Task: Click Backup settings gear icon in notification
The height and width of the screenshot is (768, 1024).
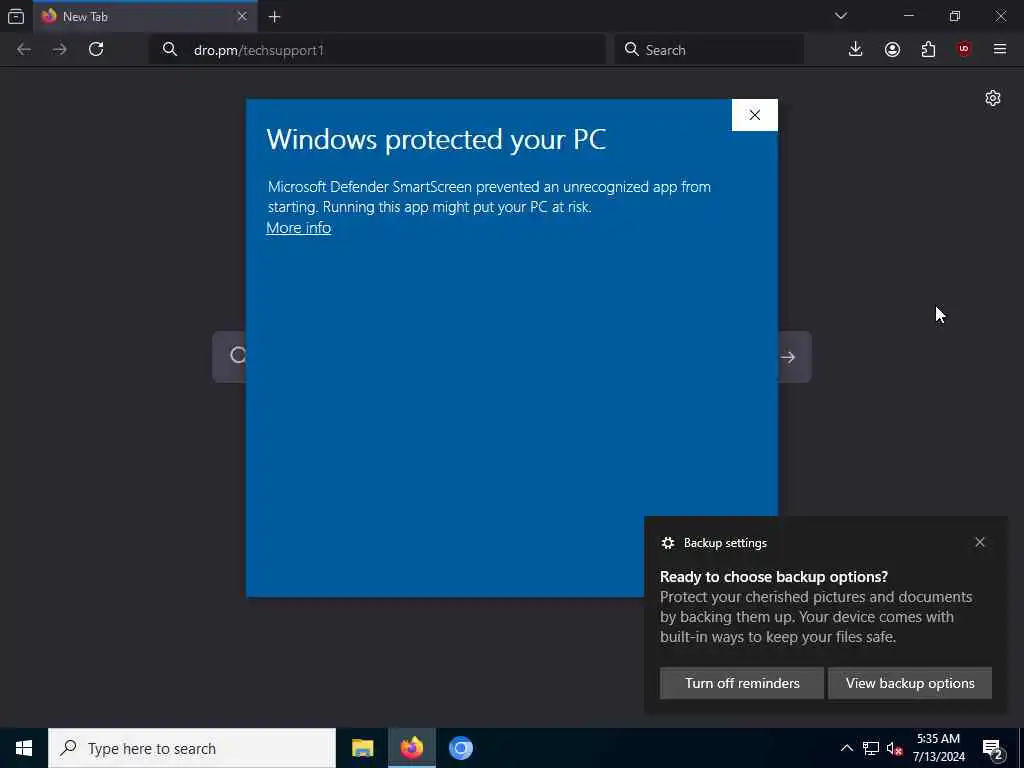Action: (667, 543)
